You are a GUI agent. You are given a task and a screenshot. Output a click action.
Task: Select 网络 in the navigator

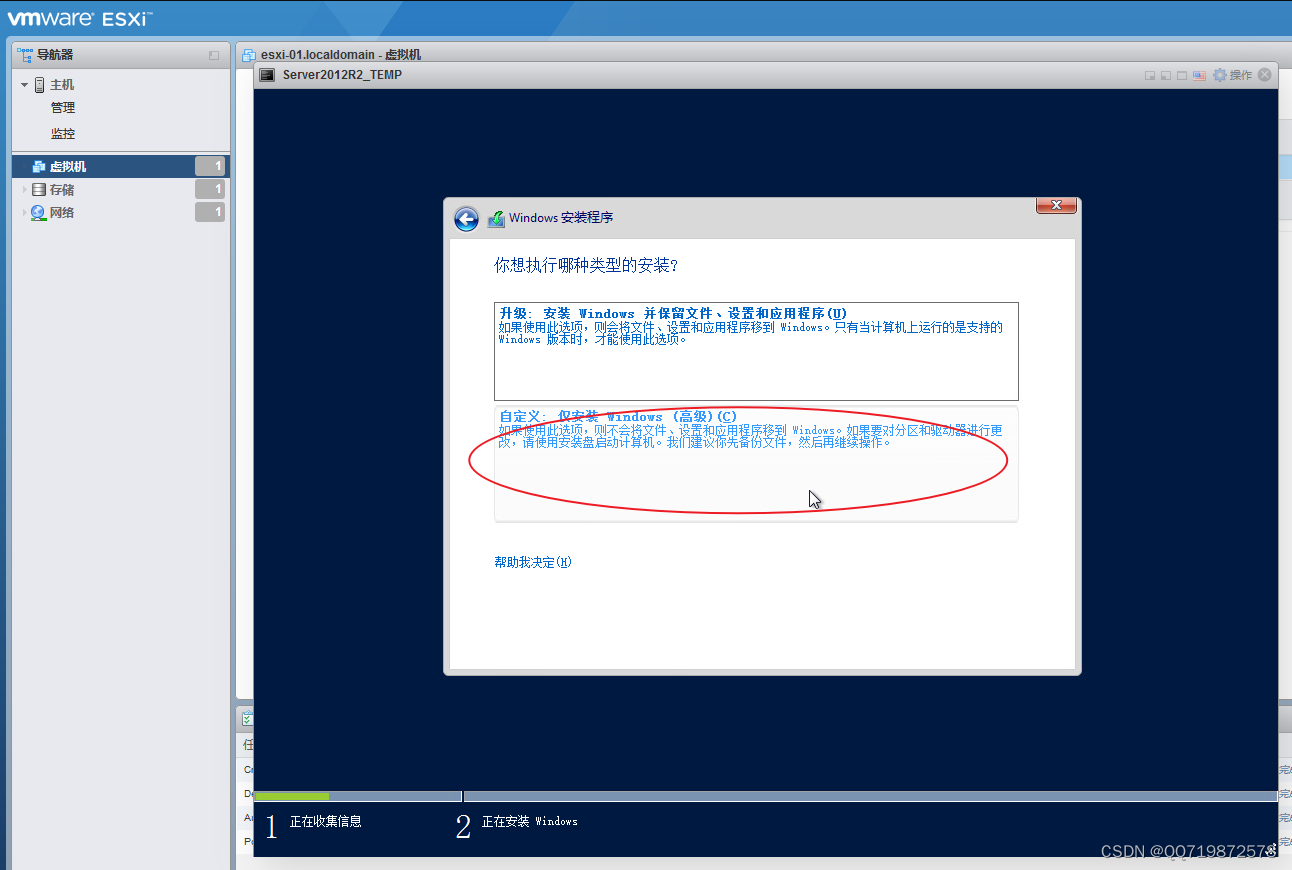[62, 213]
